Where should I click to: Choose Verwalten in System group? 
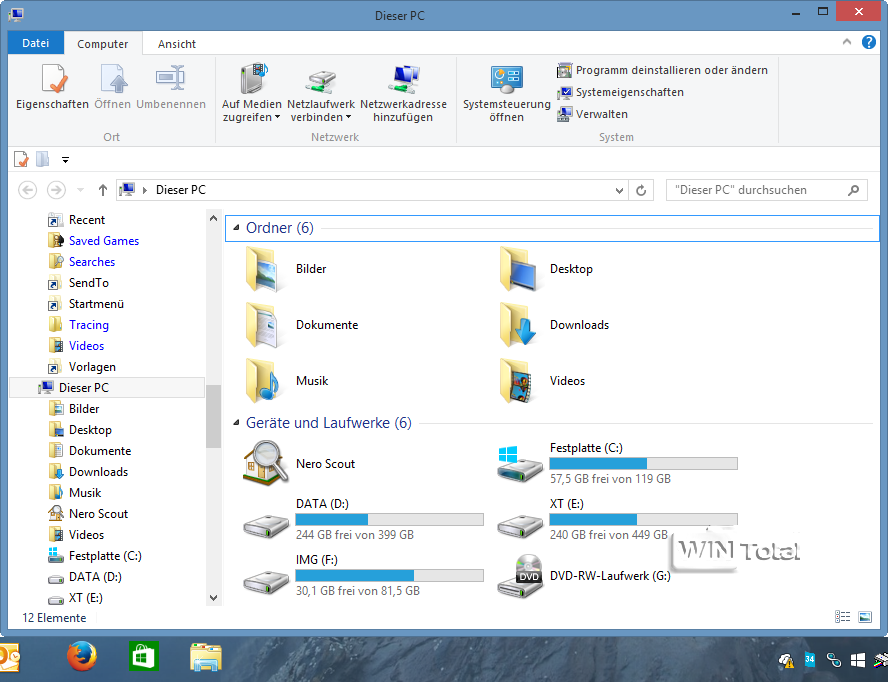click(x=592, y=114)
